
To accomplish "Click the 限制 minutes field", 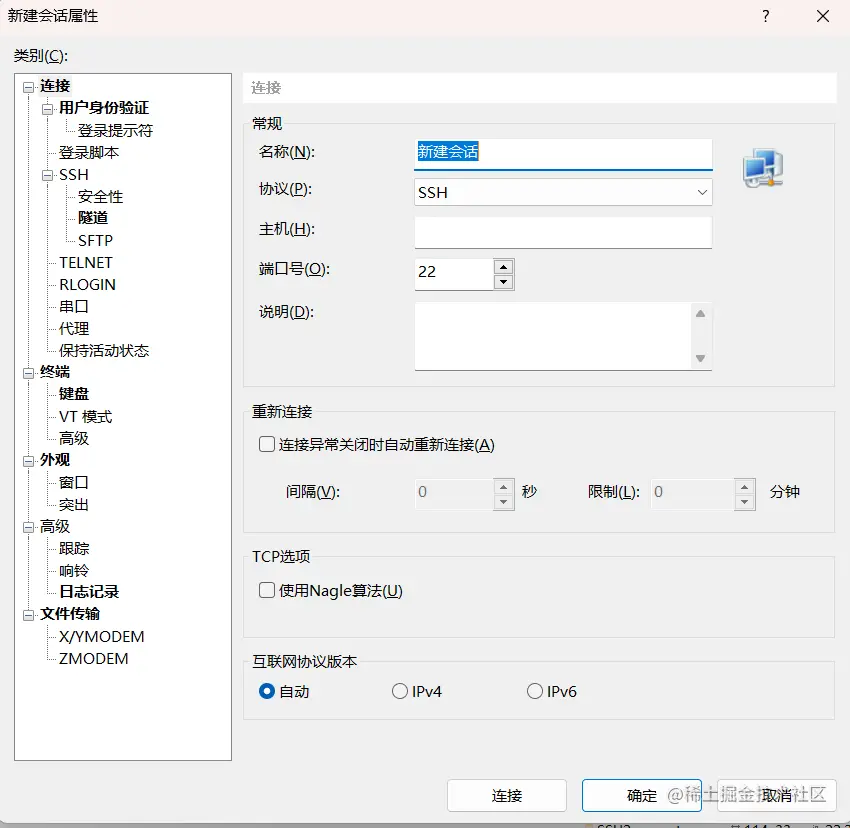I will coord(692,494).
